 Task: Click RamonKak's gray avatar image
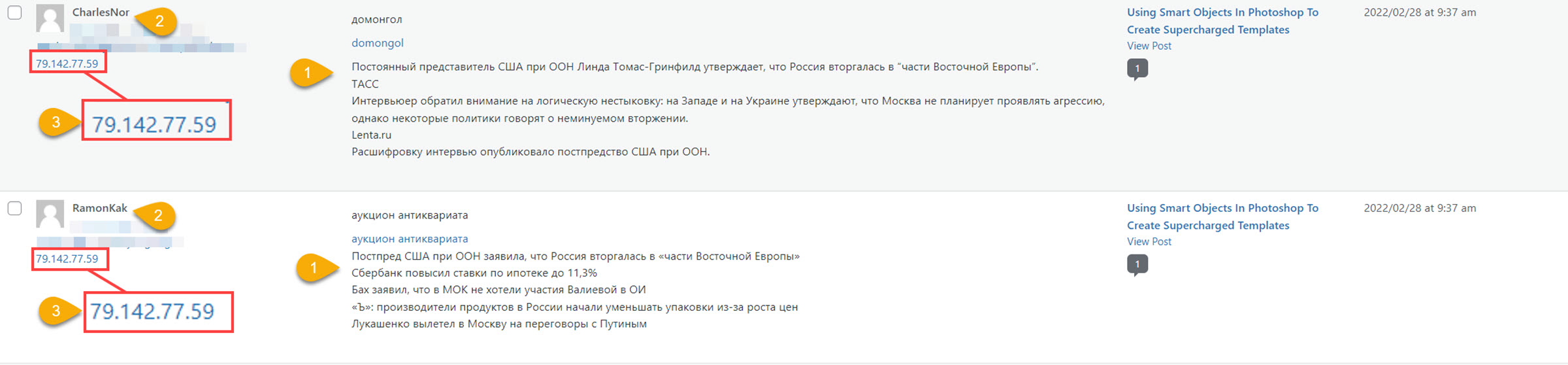[x=50, y=213]
